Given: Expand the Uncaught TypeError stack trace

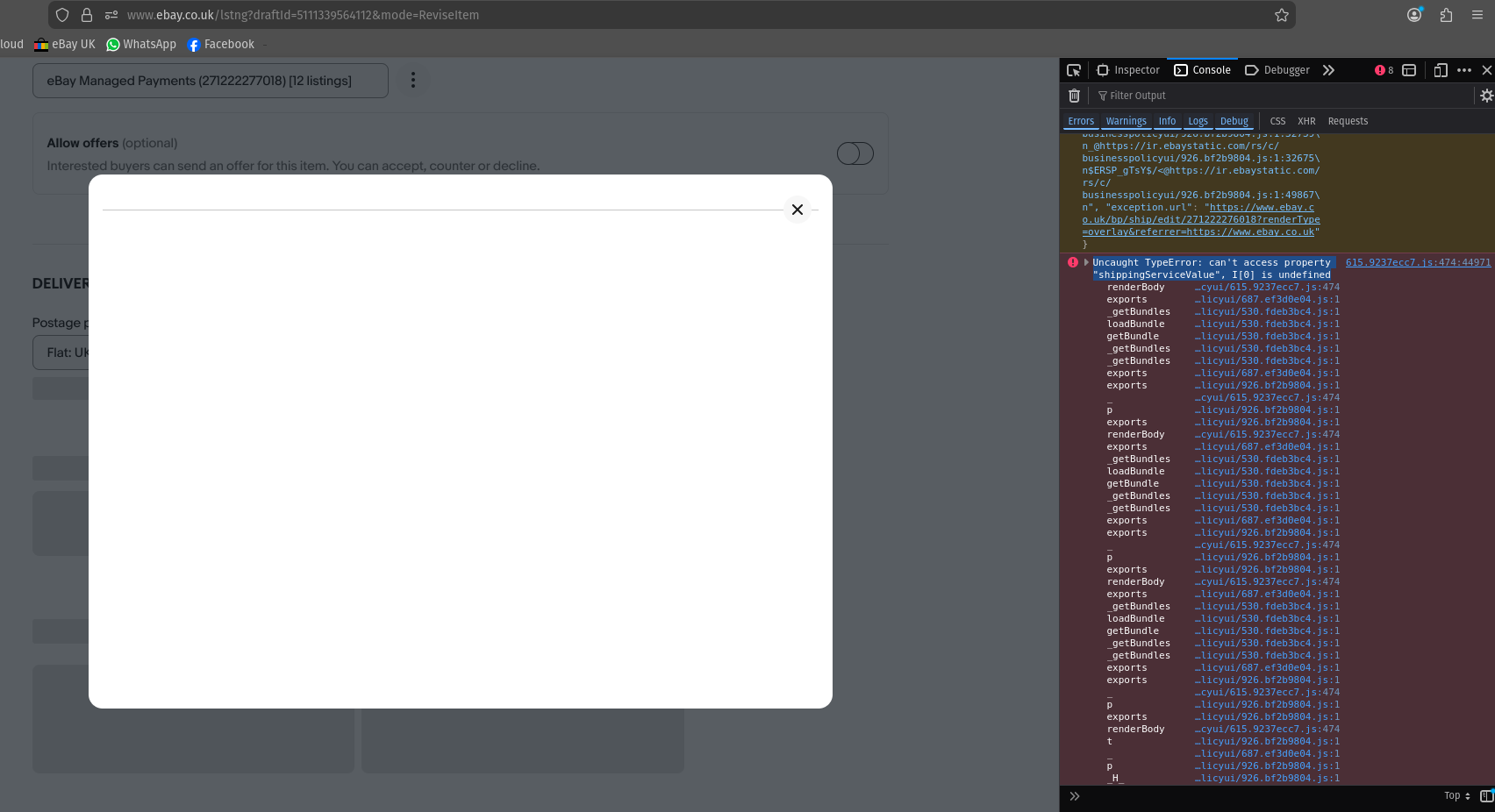Looking at the screenshot, I should pos(1086,262).
